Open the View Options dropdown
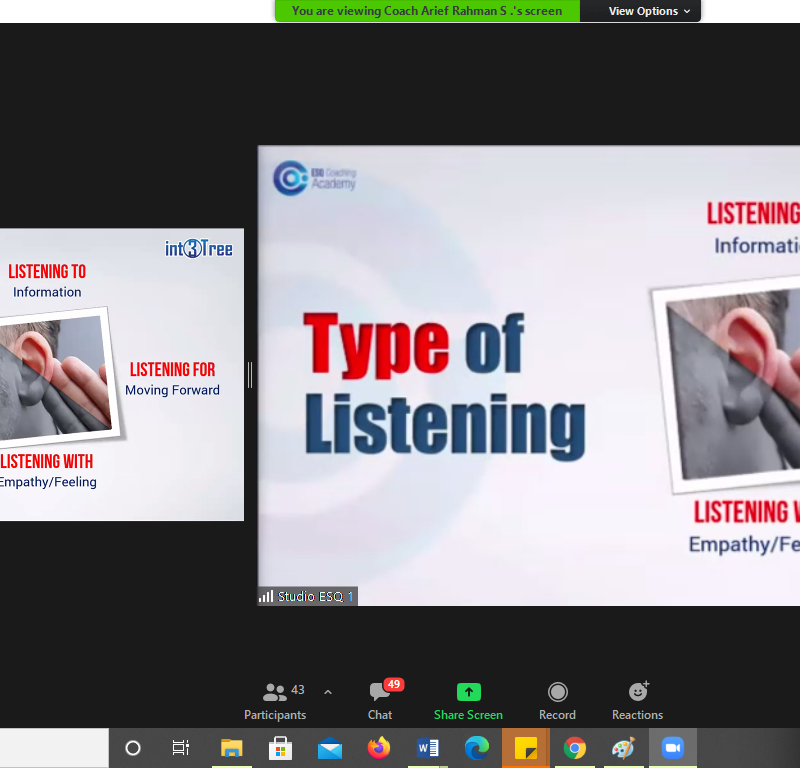800x768 pixels. click(649, 11)
